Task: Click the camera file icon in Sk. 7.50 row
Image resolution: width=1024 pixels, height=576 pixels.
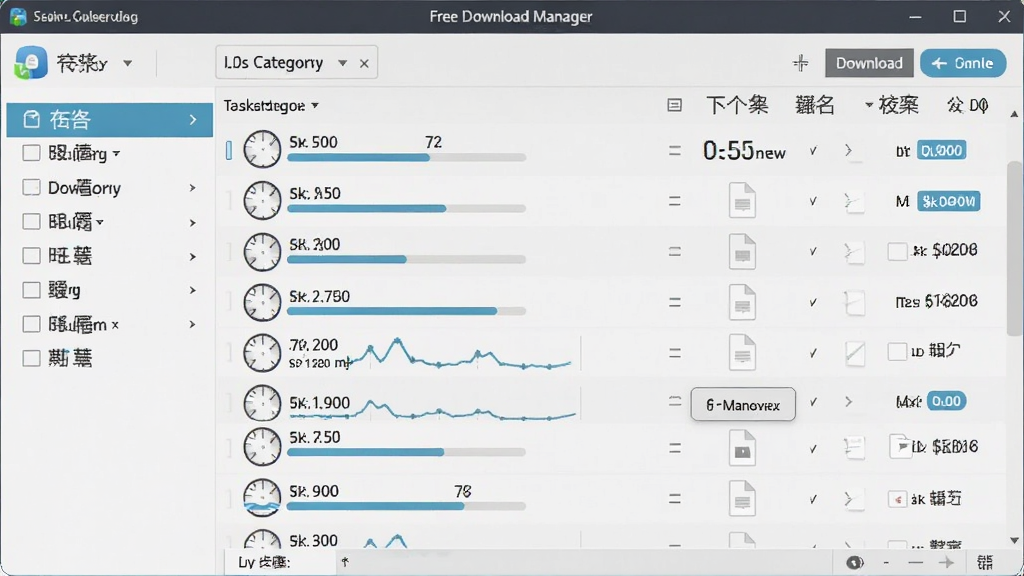Action: (x=743, y=448)
